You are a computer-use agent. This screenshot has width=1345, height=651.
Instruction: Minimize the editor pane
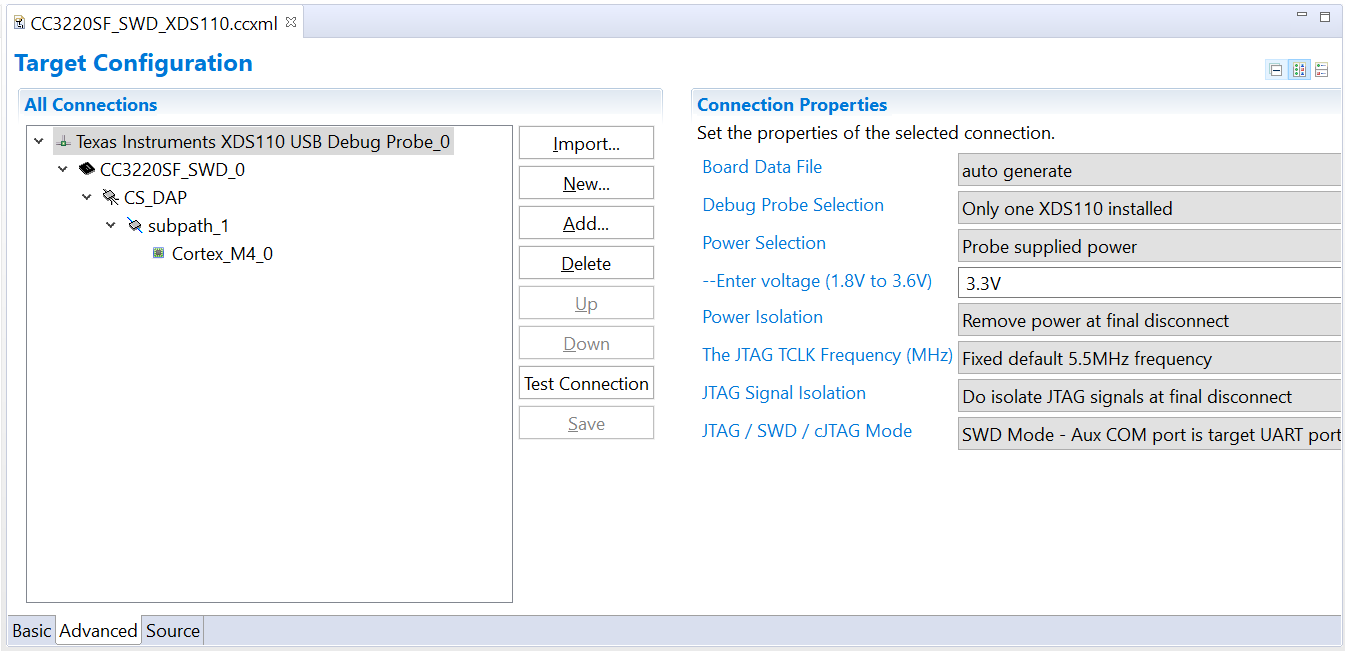(x=1302, y=15)
